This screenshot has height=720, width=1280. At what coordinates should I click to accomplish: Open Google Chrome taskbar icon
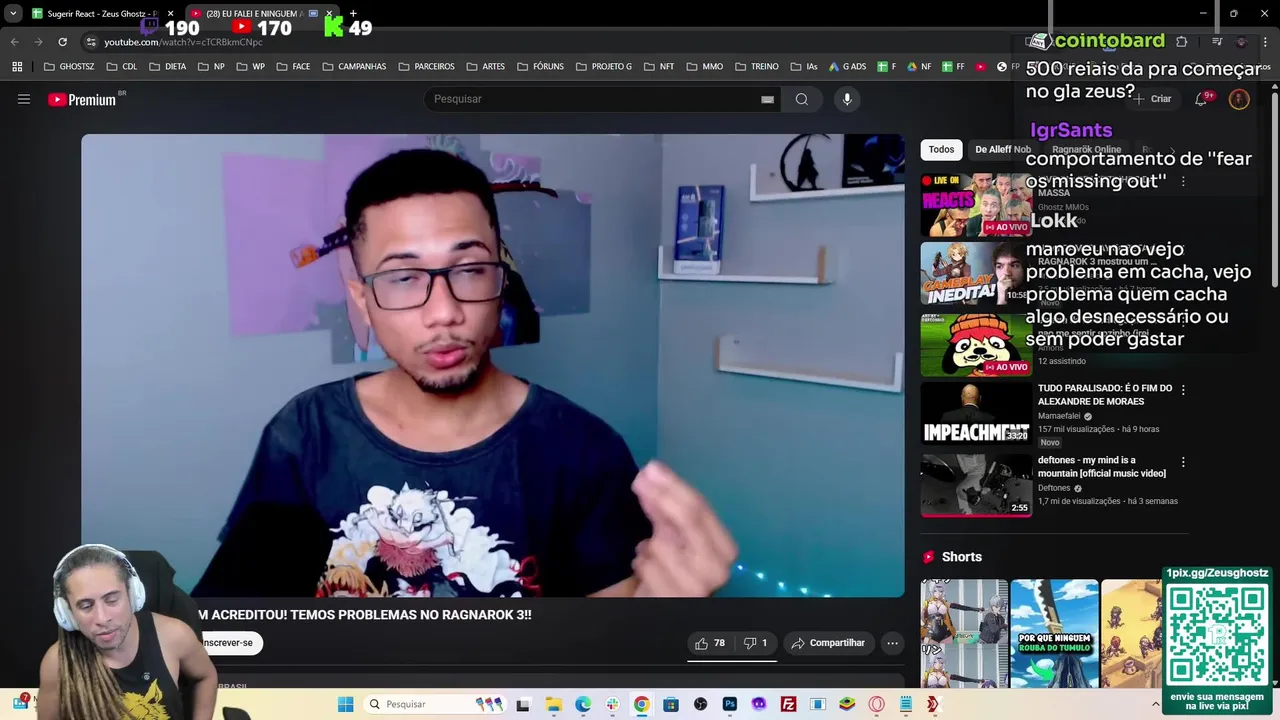tap(641, 704)
